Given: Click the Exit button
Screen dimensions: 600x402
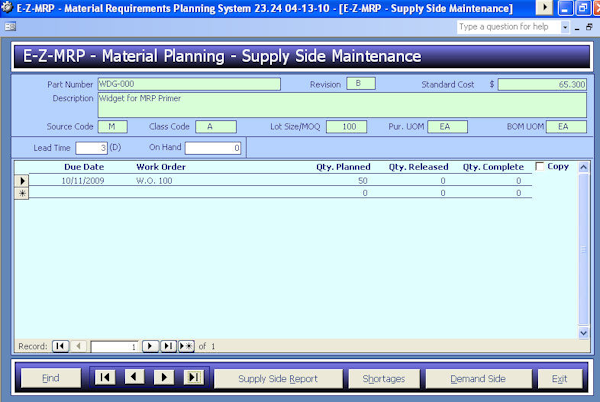Looking at the screenshot, I should 560,379.
